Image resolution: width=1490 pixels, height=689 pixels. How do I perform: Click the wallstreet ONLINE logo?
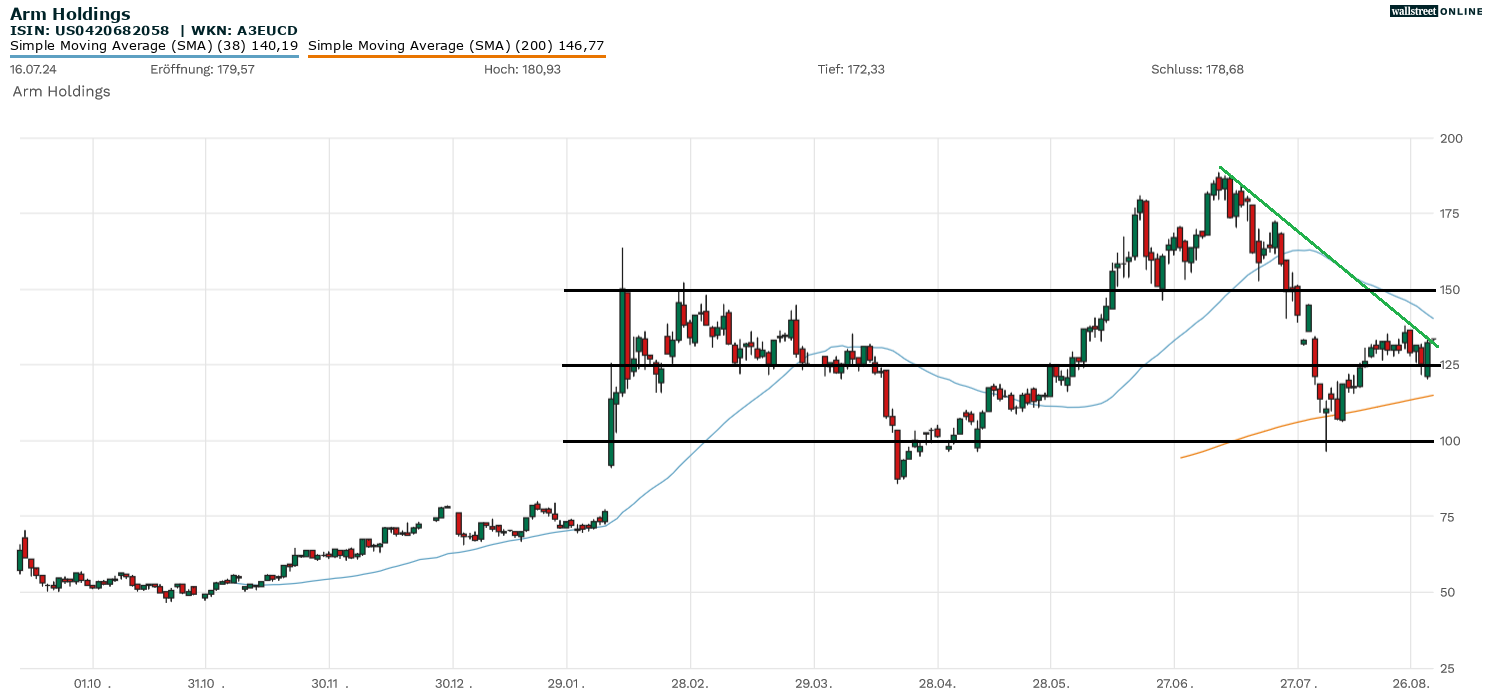1436,11
